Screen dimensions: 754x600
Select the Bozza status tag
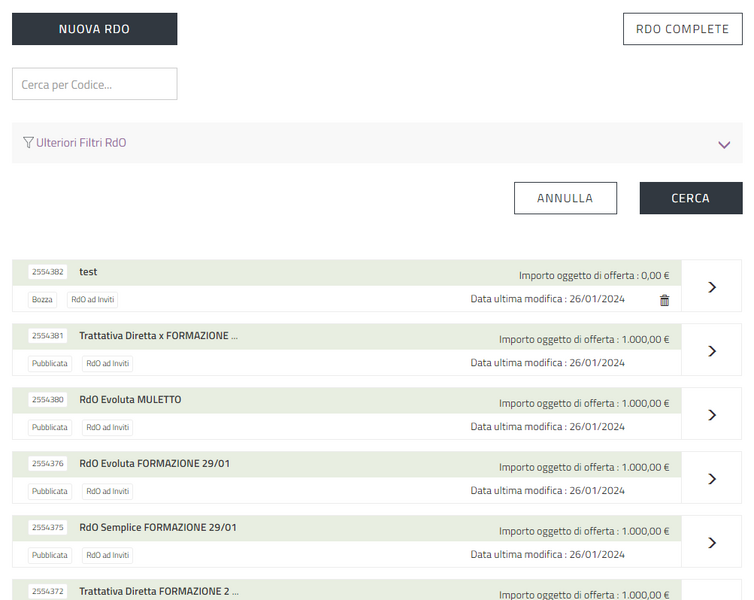pyautogui.click(x=43, y=300)
